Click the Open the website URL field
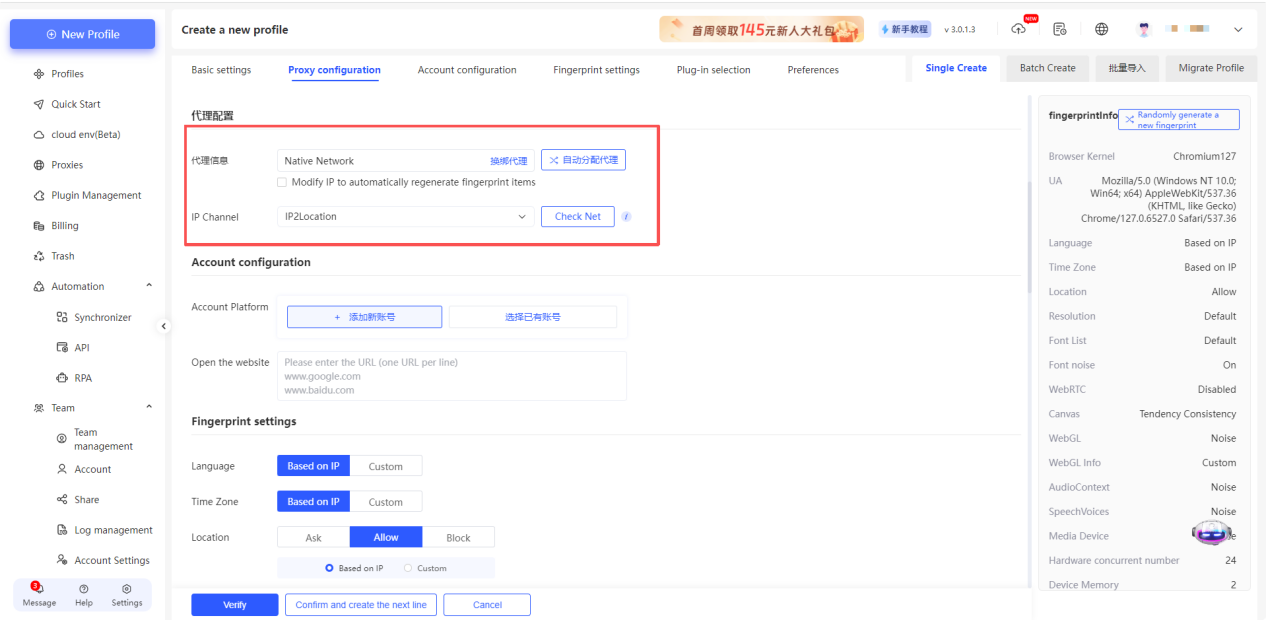This screenshot has width=1266, height=620. coord(451,376)
